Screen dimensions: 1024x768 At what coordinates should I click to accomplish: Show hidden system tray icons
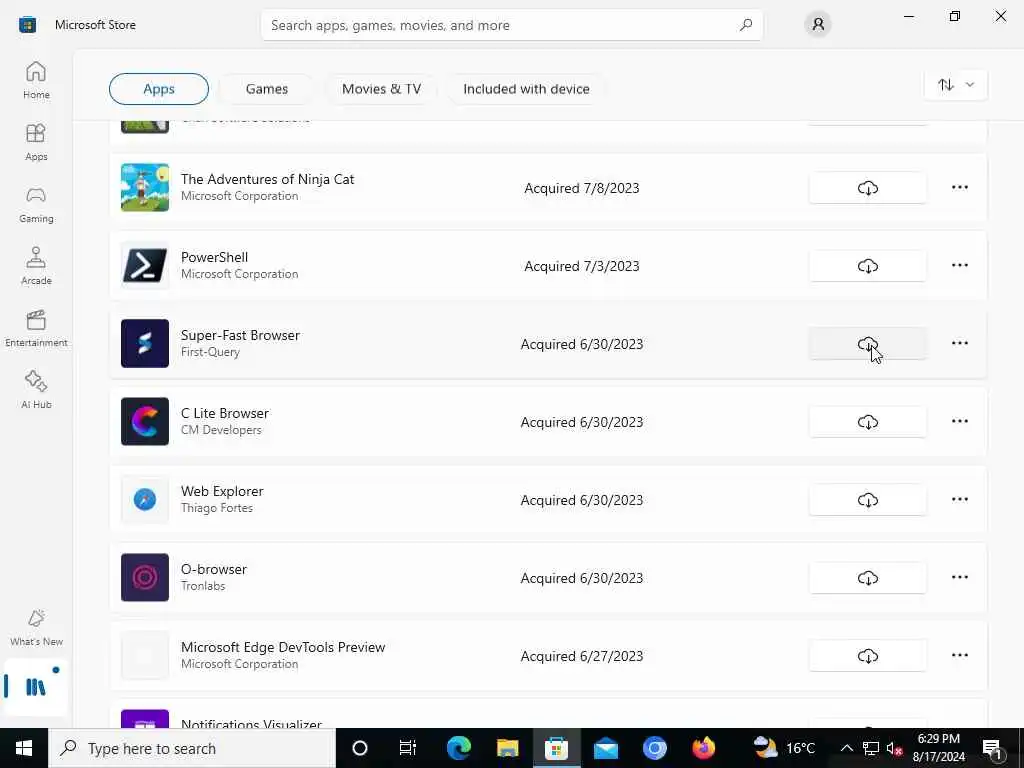(x=846, y=748)
